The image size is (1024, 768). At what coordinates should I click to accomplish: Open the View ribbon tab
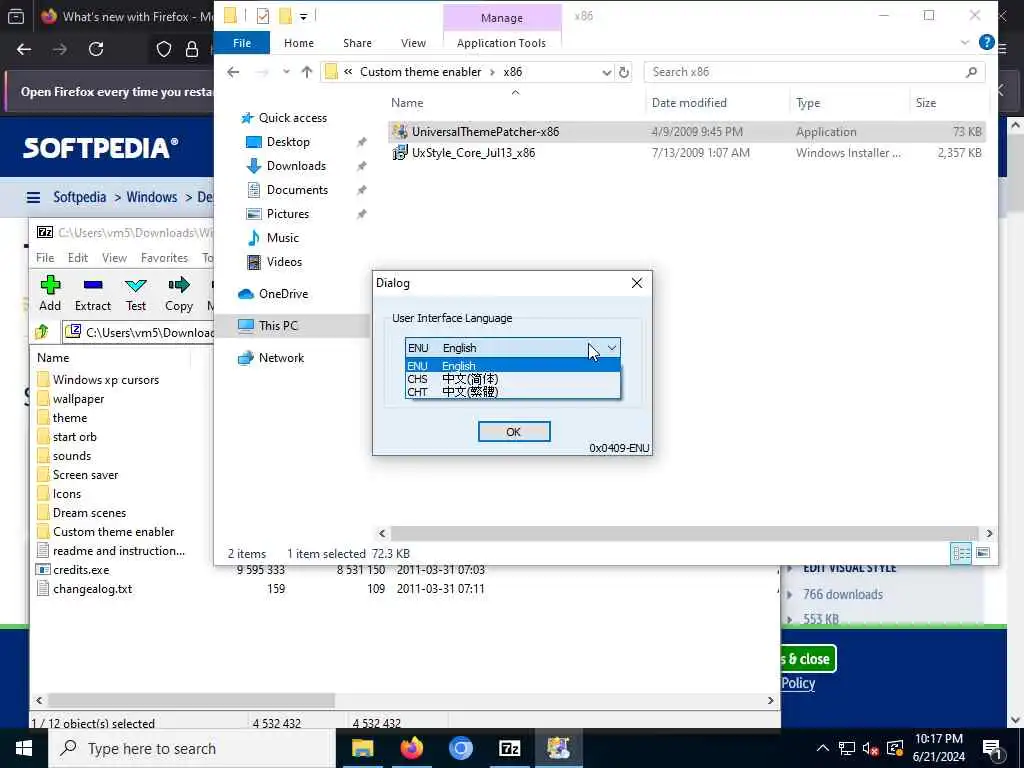413,42
